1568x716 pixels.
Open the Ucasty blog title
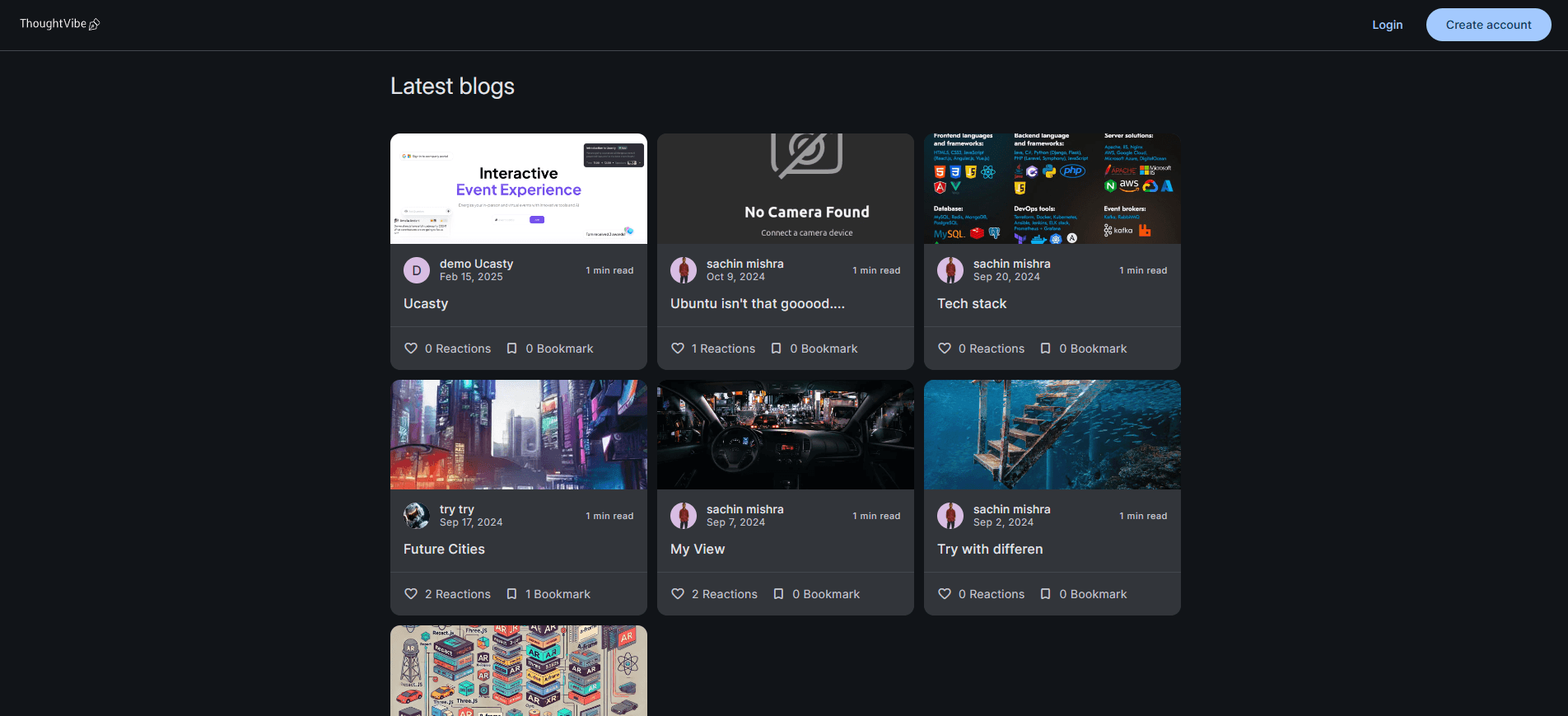click(426, 303)
